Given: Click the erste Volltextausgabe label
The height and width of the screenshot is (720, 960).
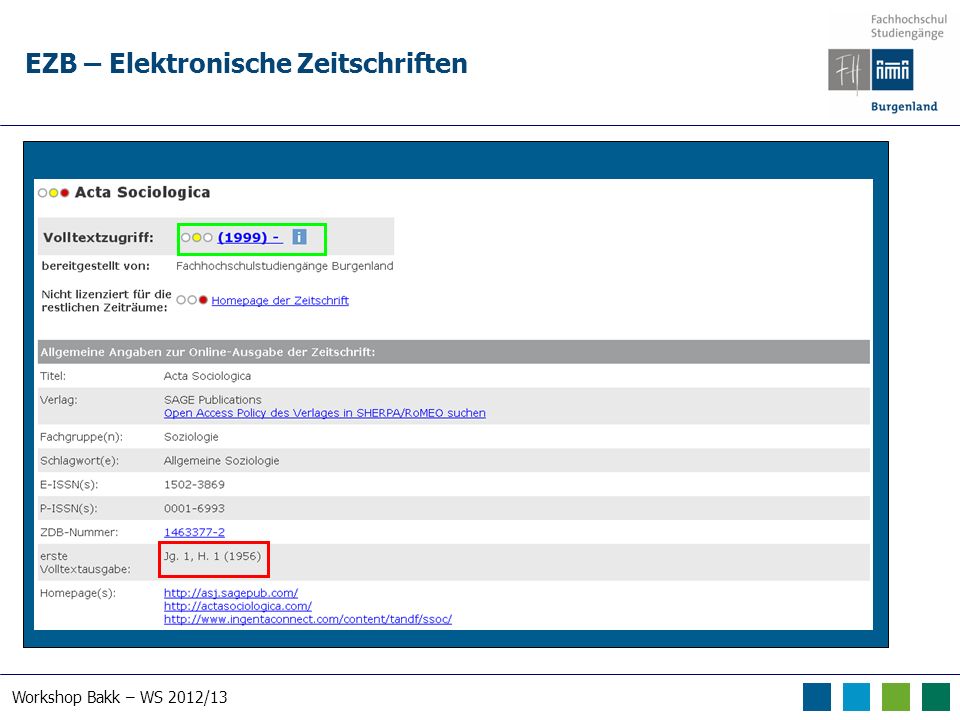Looking at the screenshot, I should click(85, 563).
